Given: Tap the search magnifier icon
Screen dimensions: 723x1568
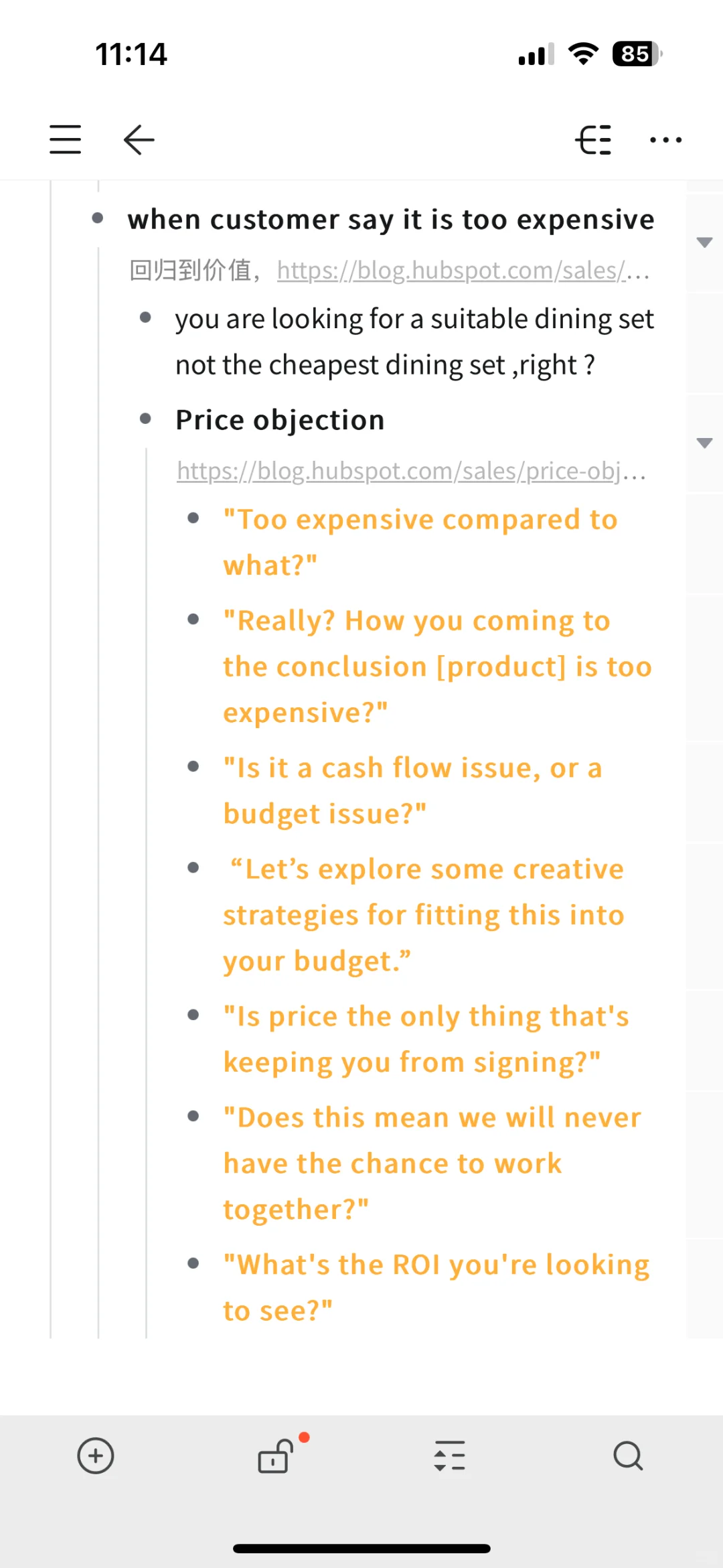Looking at the screenshot, I should click(x=628, y=1455).
